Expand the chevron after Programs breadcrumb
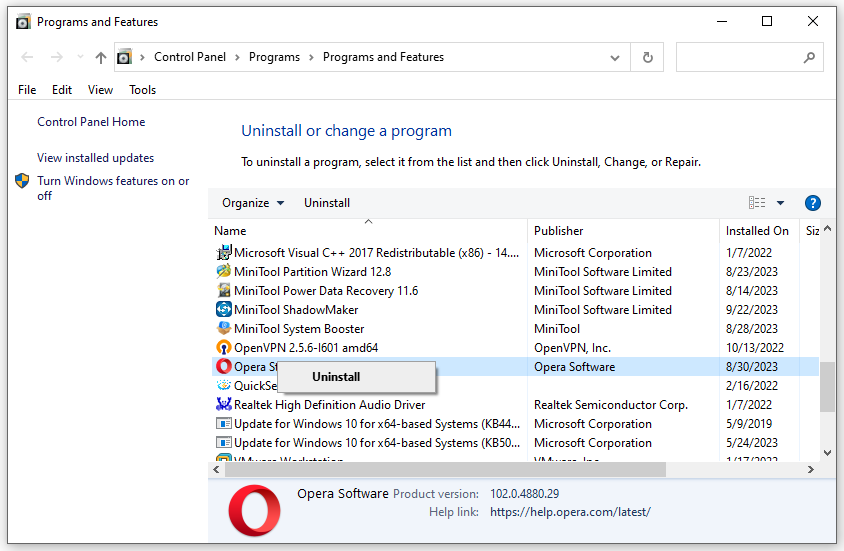The image size is (844, 551). pyautogui.click(x=311, y=57)
